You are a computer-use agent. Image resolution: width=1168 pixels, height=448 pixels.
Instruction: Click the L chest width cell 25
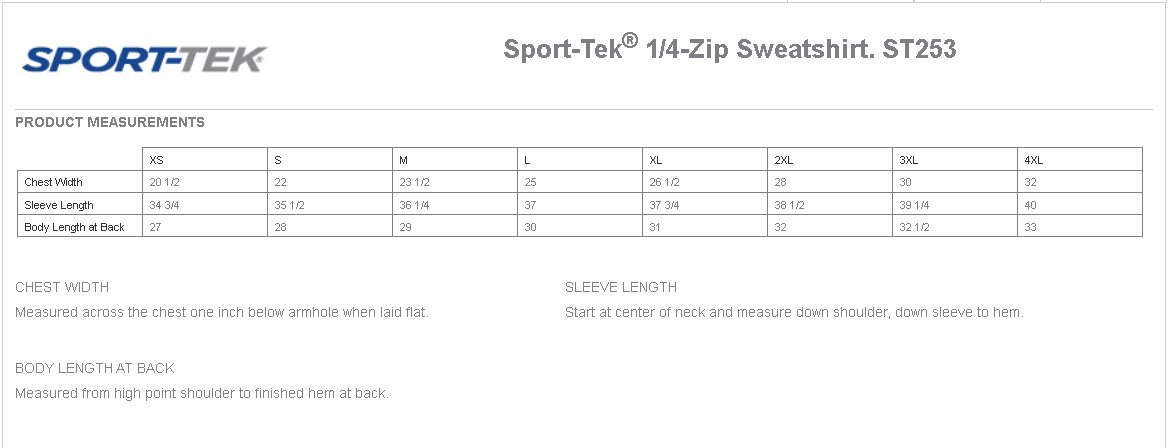(530, 182)
